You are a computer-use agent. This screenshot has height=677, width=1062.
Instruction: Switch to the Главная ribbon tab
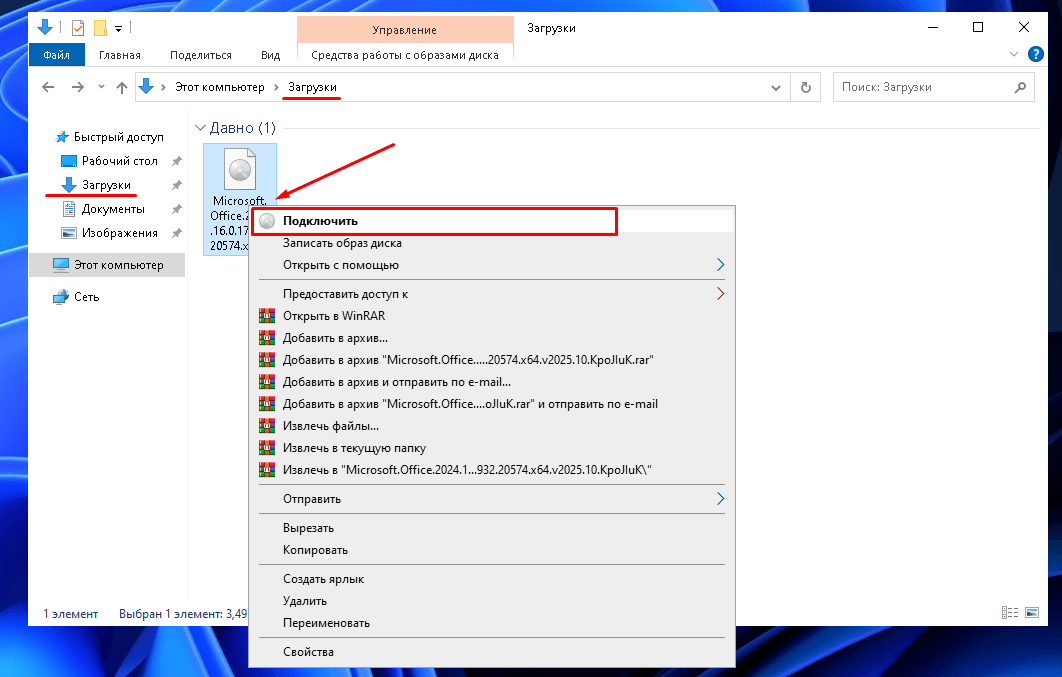tap(120, 55)
